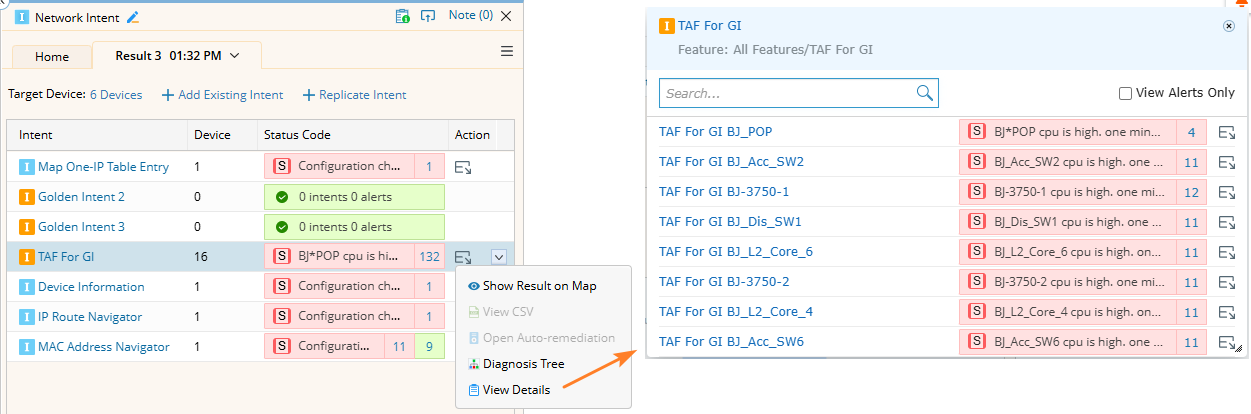This screenshot has width=1251, height=414.
Task: Click the action icon for TAF For GI BJ_L2_Core_6
Action: pyautogui.click(x=1227, y=252)
